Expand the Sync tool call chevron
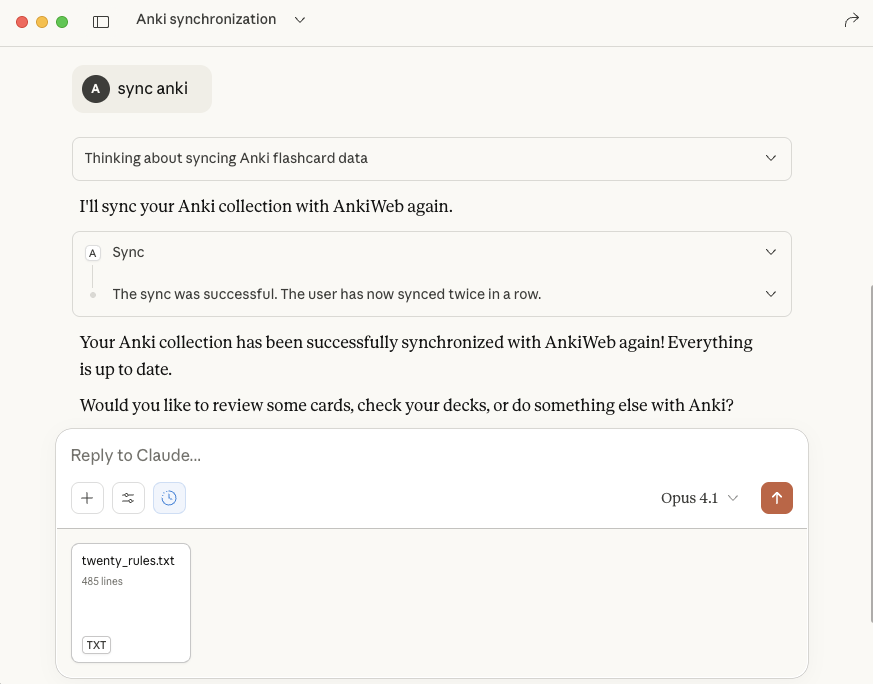The height and width of the screenshot is (684, 873). (x=770, y=253)
